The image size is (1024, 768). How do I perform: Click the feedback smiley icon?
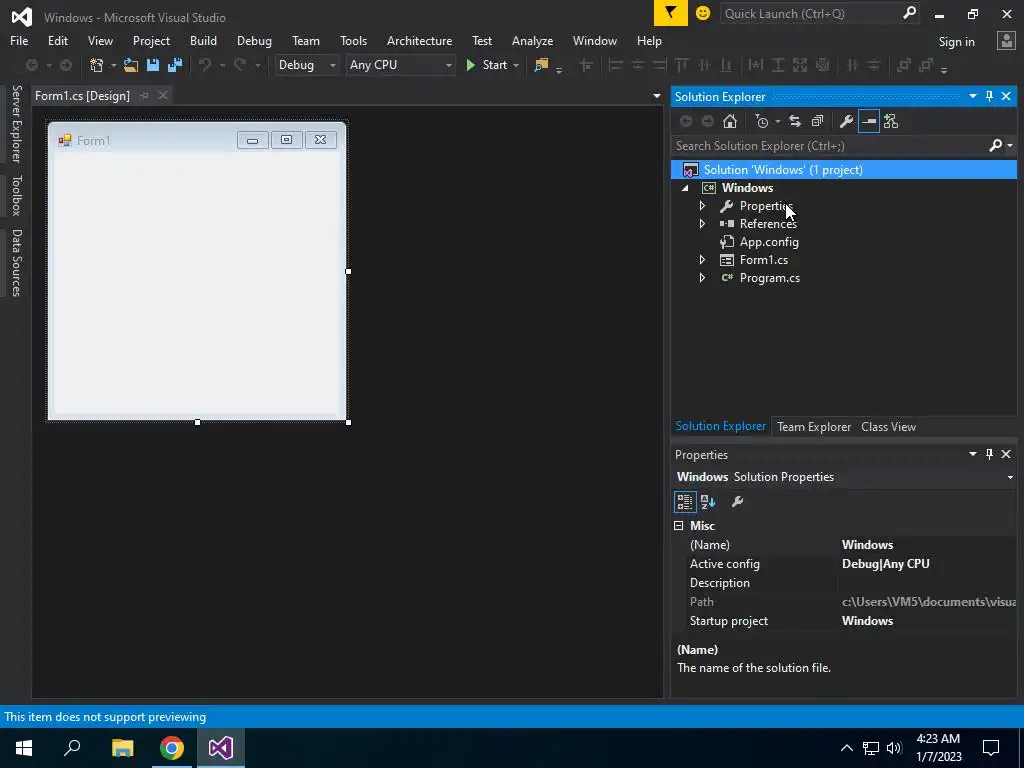tap(703, 13)
